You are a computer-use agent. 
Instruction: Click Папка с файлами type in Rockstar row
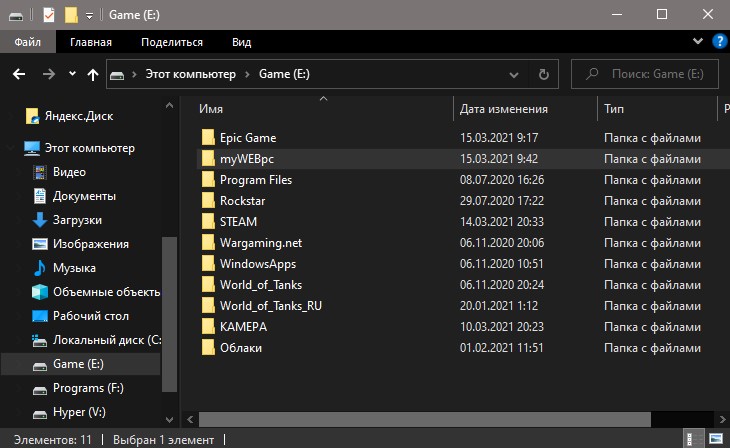tap(652, 201)
